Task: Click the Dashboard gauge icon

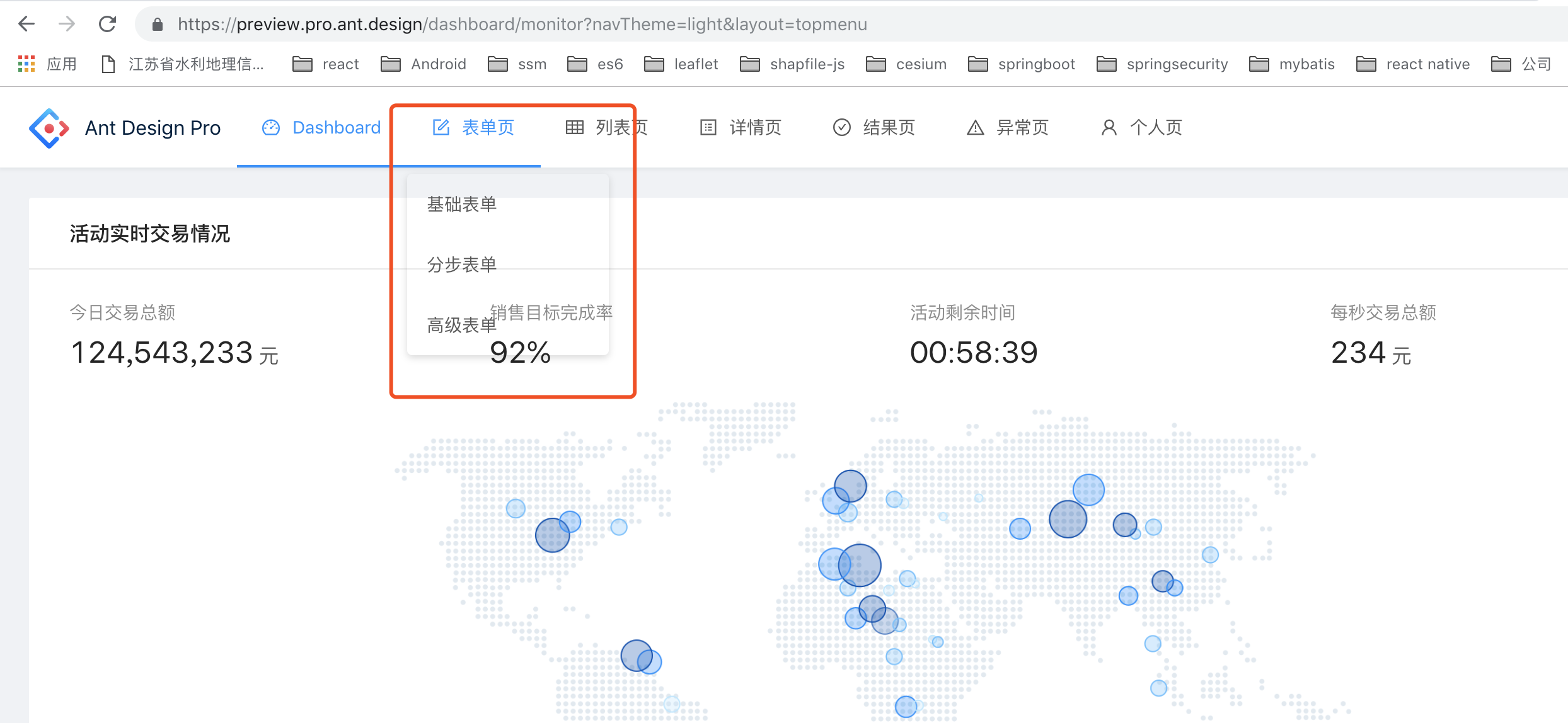Action: [x=271, y=127]
